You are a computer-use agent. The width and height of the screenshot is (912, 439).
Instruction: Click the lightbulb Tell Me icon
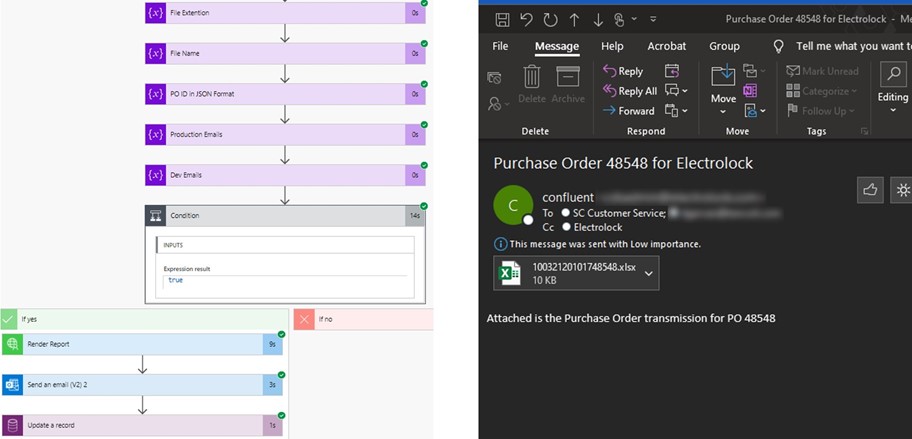coord(779,47)
